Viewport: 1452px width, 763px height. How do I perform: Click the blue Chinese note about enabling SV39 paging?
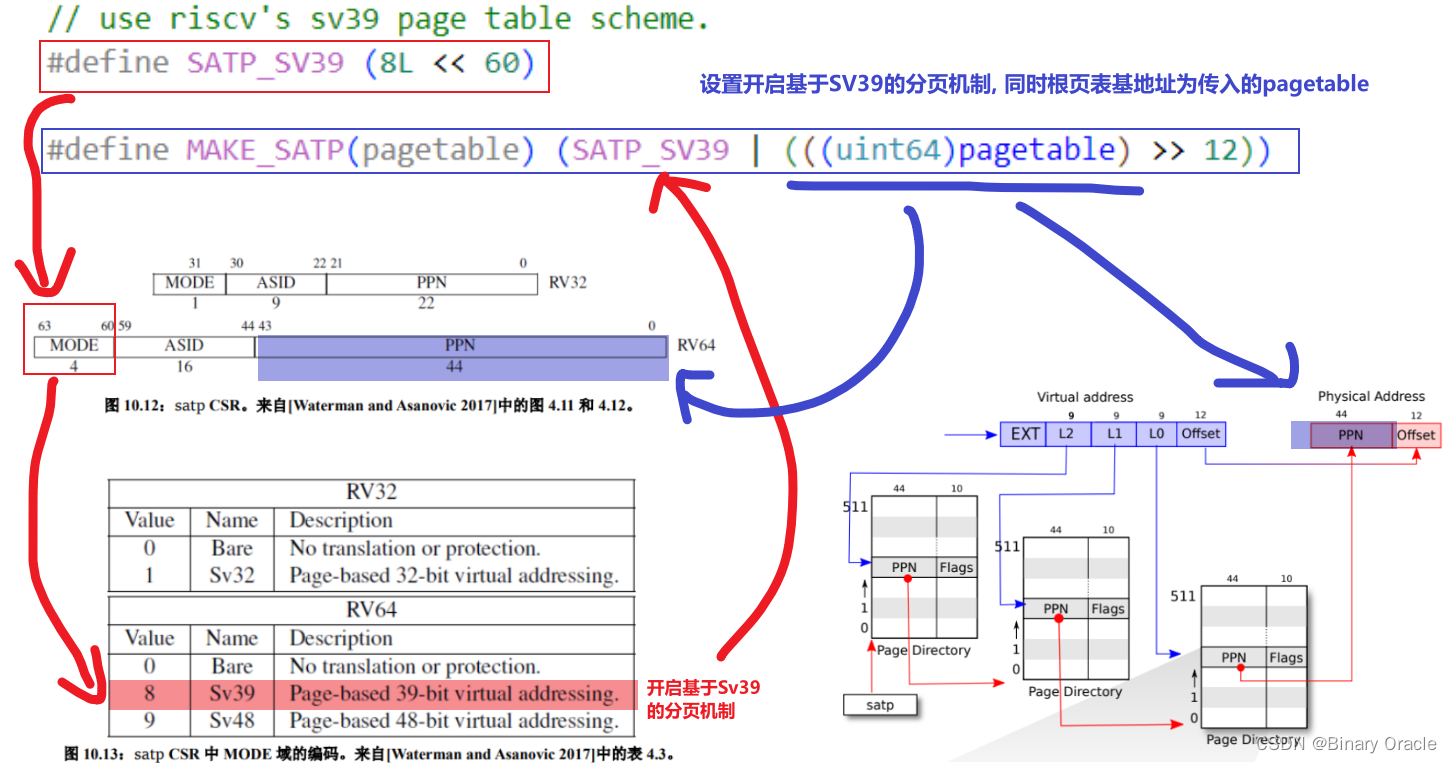click(1034, 84)
